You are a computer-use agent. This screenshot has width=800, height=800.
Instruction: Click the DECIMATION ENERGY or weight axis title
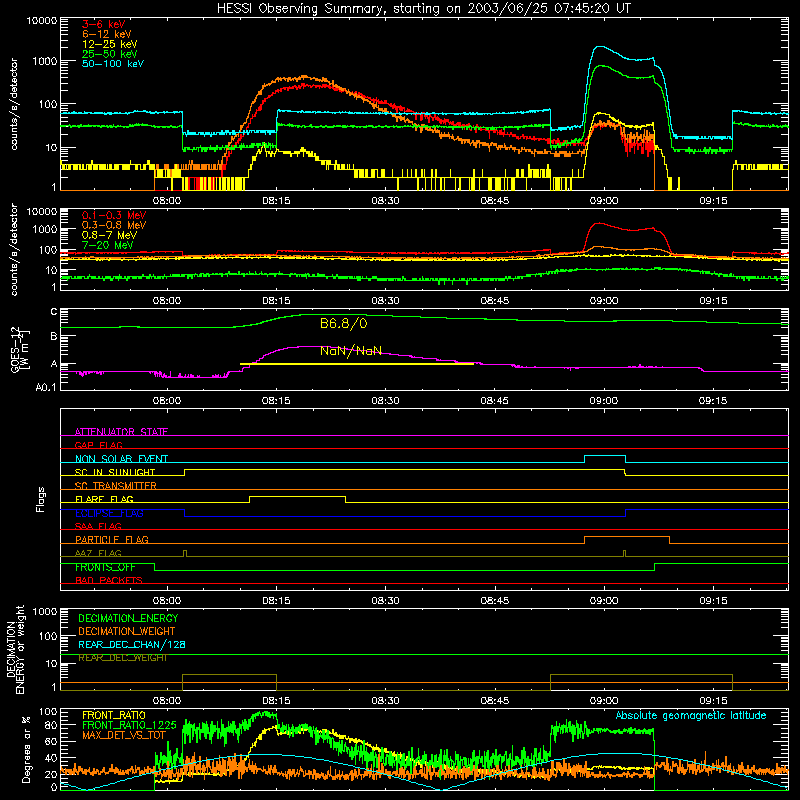[x=15, y=649]
